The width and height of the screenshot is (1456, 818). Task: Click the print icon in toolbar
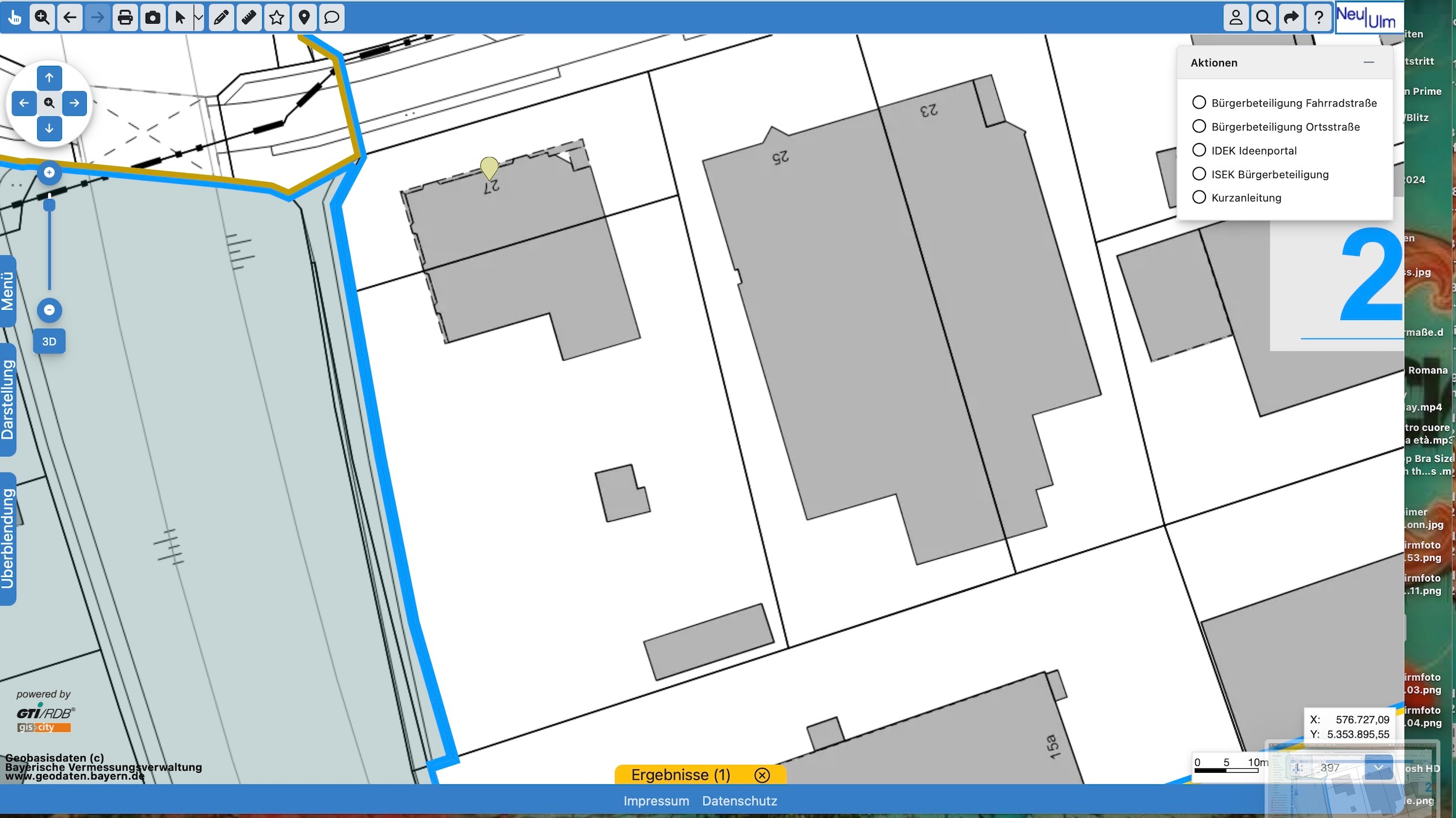click(125, 17)
